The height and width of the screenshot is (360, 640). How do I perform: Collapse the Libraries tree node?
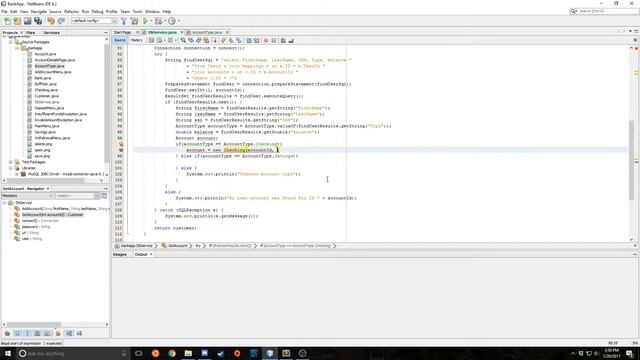11,168
